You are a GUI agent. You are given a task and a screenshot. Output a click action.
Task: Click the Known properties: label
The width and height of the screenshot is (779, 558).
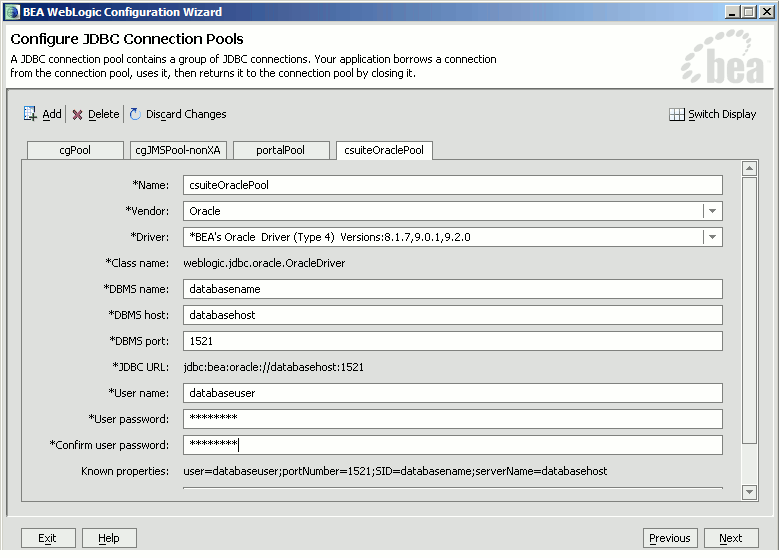point(125,471)
